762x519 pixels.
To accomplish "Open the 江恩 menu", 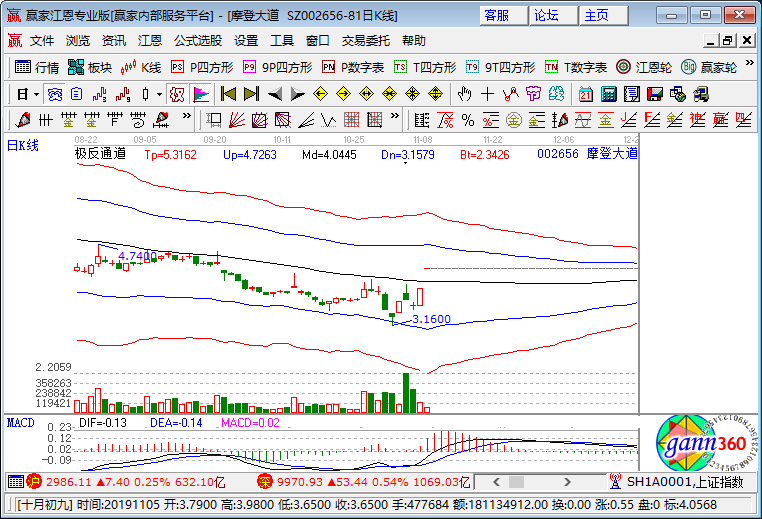I will click(150, 41).
